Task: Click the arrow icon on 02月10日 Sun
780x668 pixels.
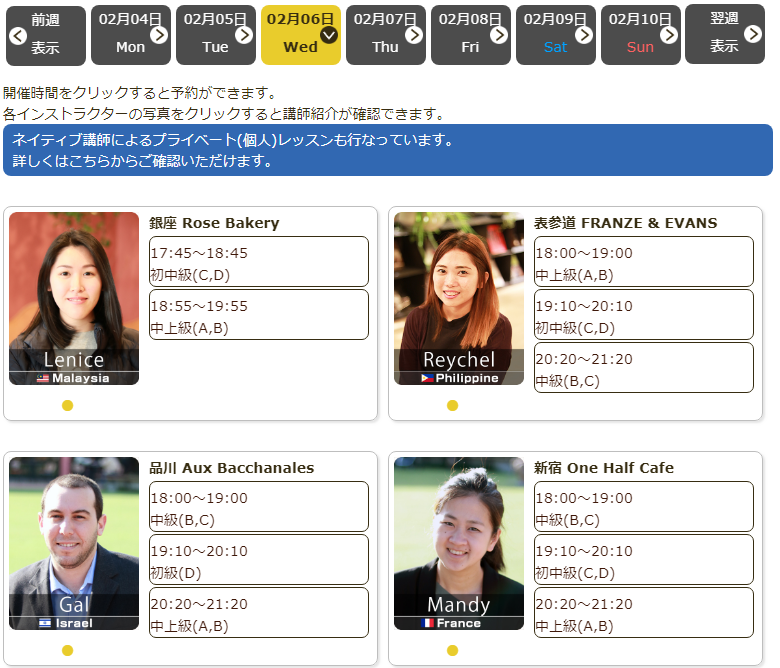Action: pos(669,36)
